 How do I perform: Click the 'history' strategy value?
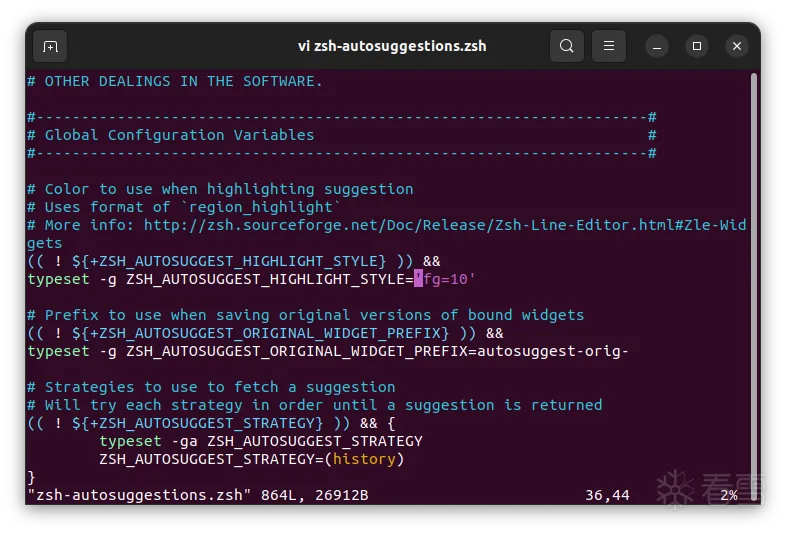click(x=364, y=460)
